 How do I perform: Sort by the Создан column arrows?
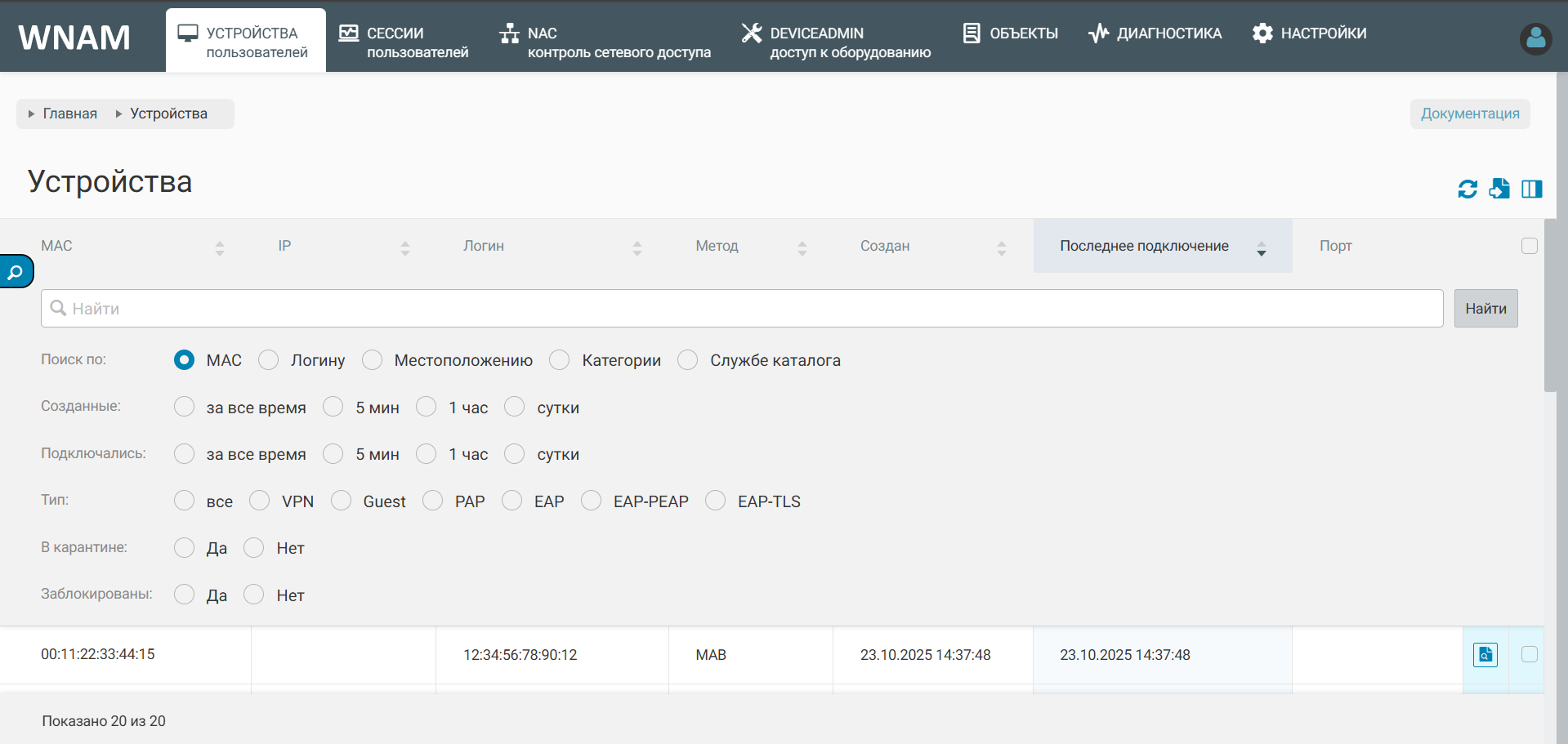[1001, 248]
